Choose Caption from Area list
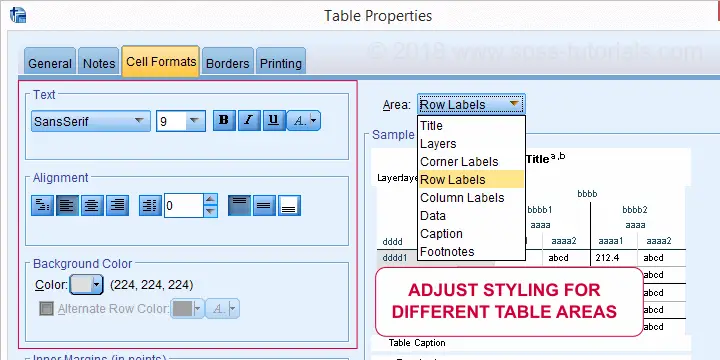720x360 pixels. pyautogui.click(x=472, y=233)
